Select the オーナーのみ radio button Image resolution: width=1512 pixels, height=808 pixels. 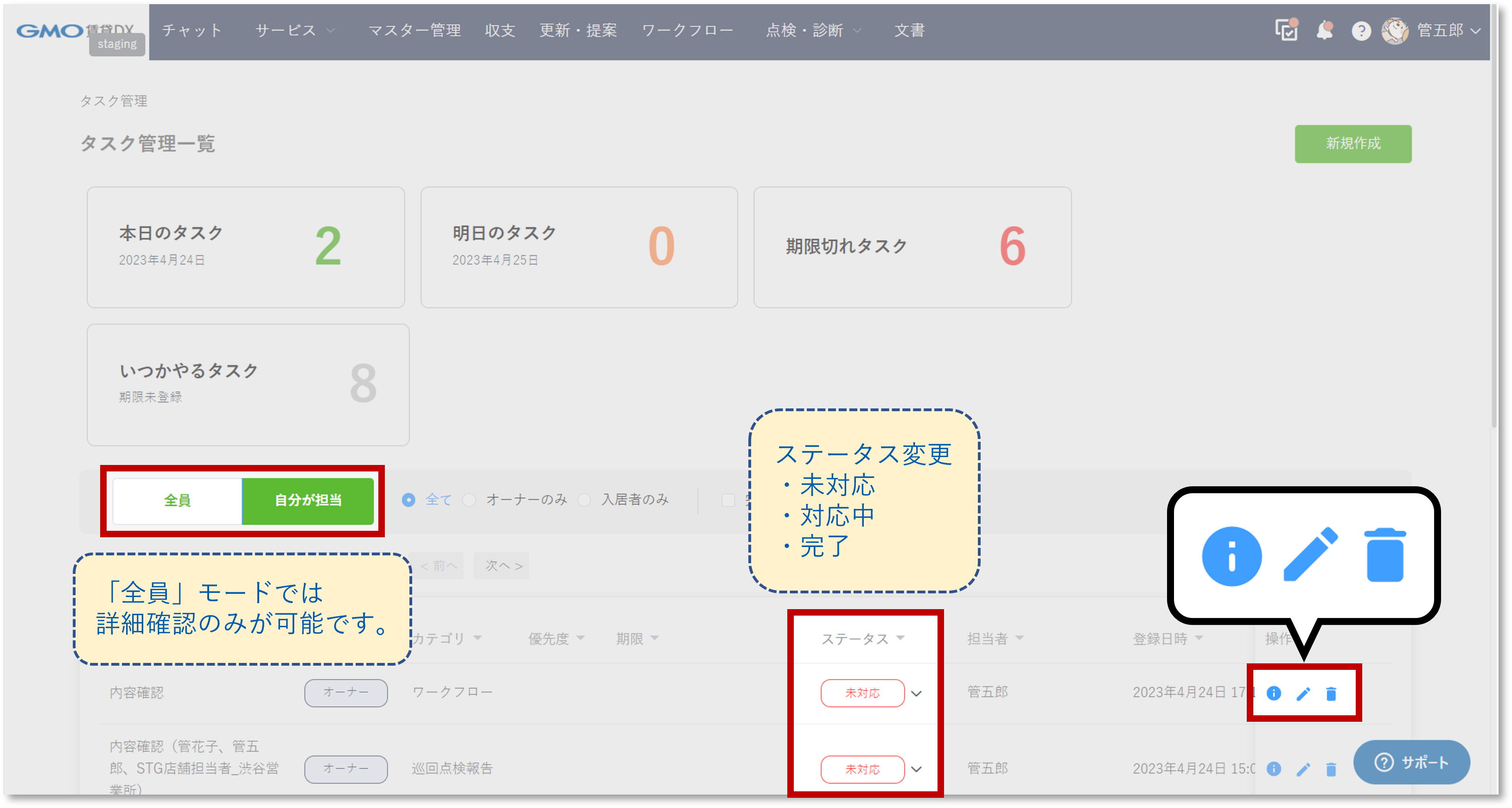click(x=469, y=499)
